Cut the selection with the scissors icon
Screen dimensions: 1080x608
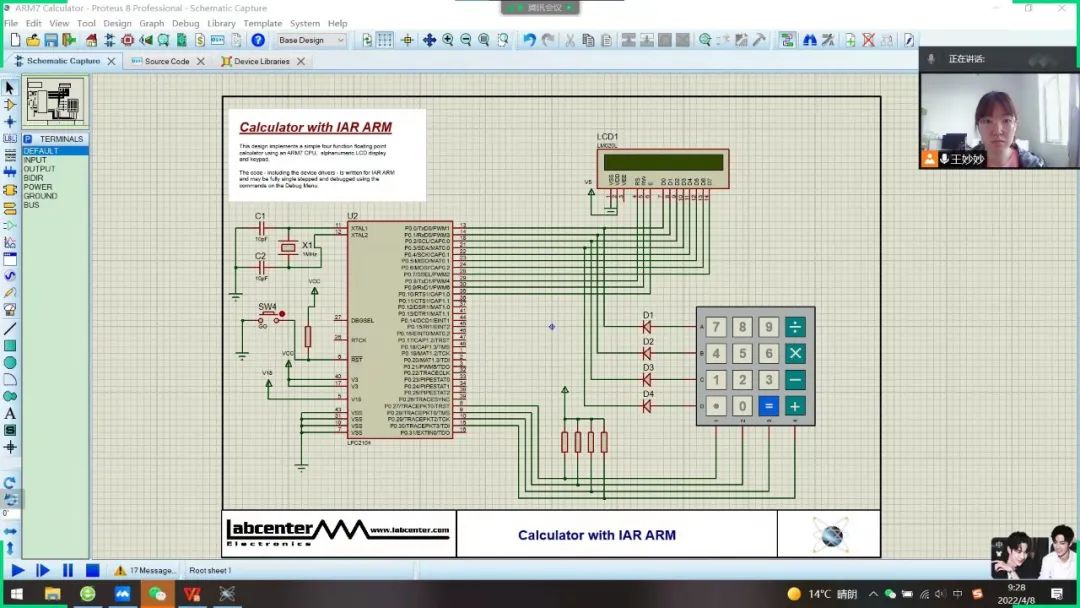click(570, 41)
